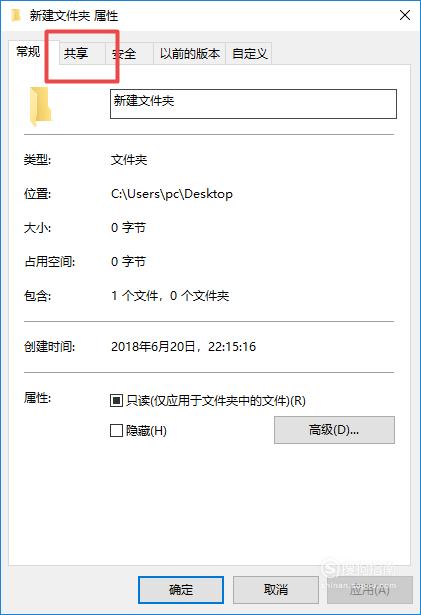Image resolution: width=421 pixels, height=615 pixels.
Task: Click the 取消 button
Action: coord(276,590)
